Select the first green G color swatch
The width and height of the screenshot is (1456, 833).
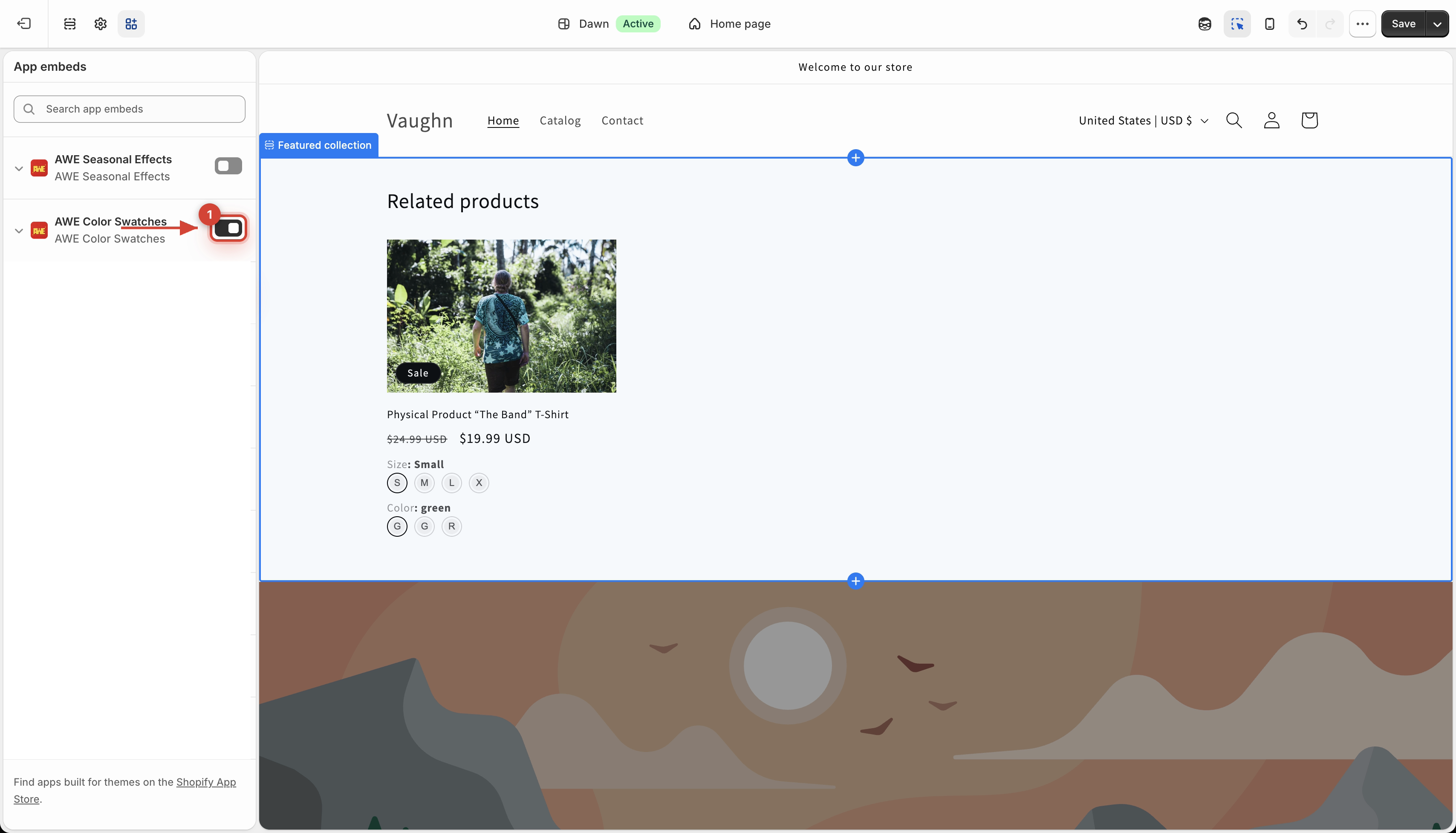[397, 526]
